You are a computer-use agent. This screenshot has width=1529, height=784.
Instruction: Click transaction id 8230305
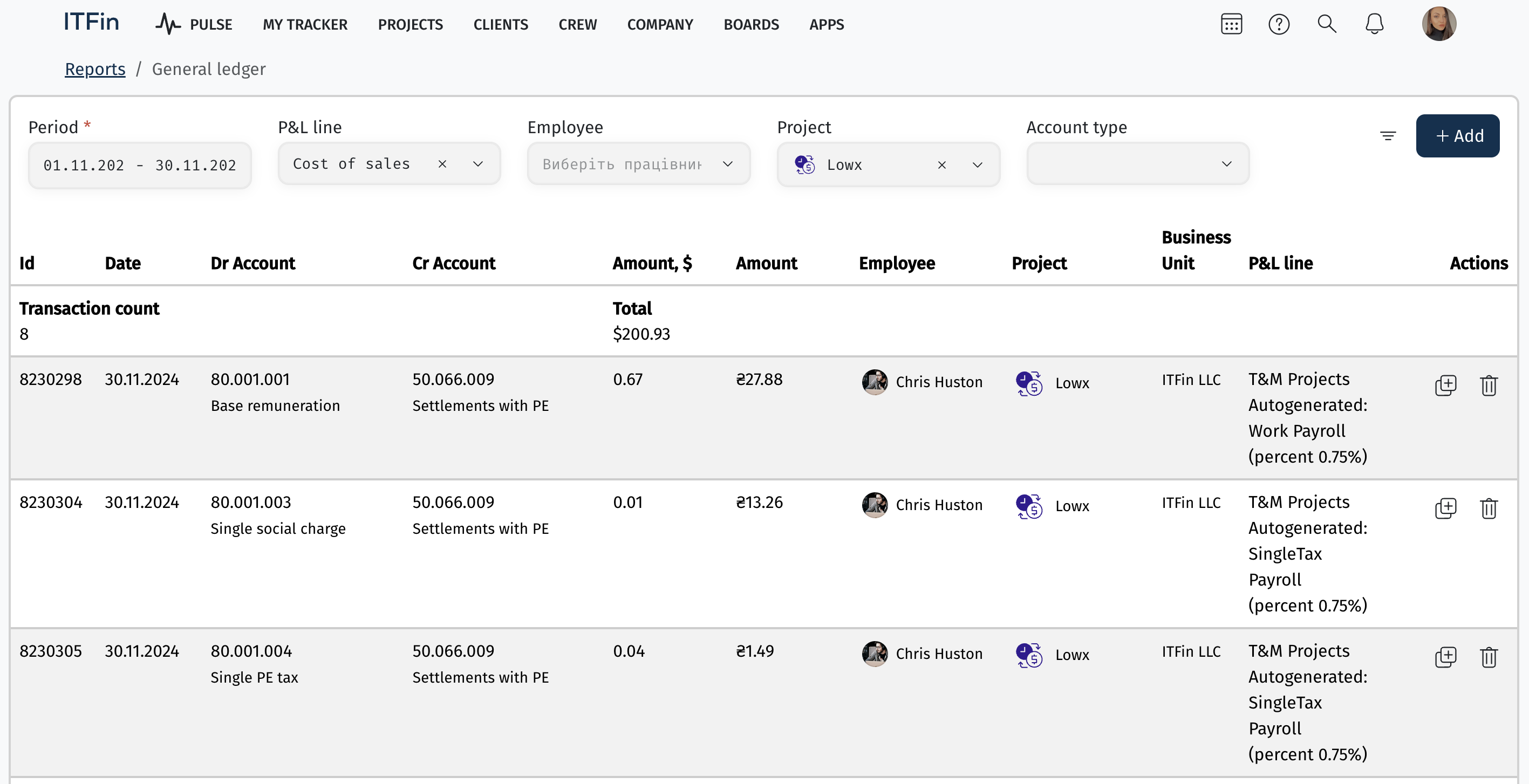pos(51,651)
